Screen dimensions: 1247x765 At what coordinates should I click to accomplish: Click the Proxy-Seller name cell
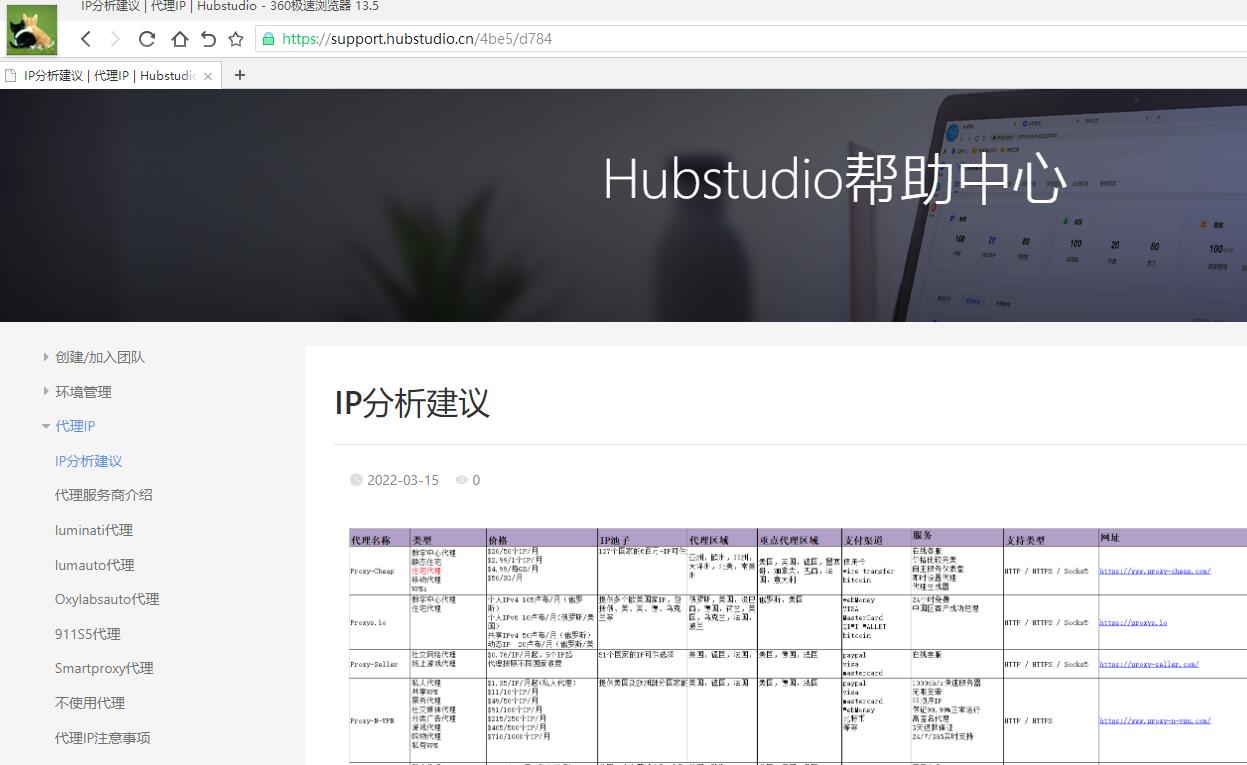click(x=379, y=664)
